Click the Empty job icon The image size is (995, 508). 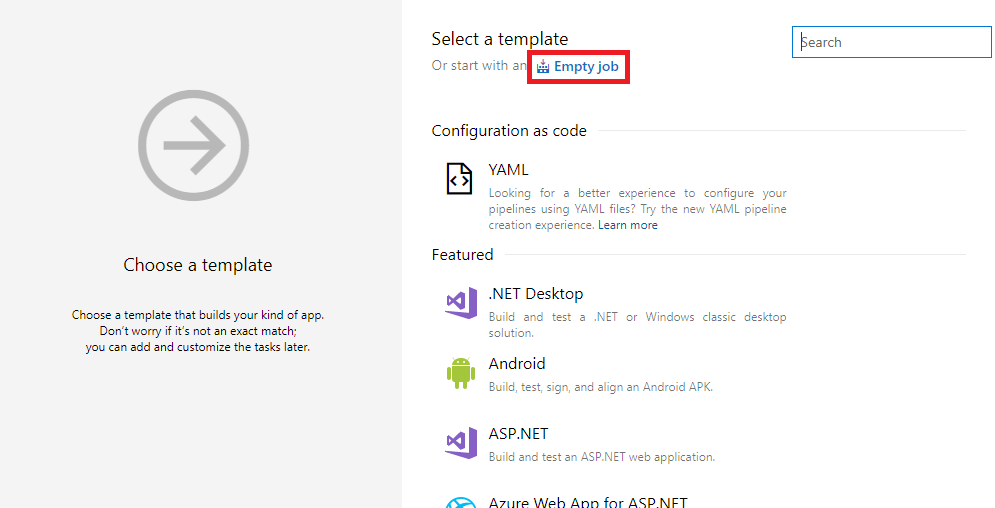(543, 67)
